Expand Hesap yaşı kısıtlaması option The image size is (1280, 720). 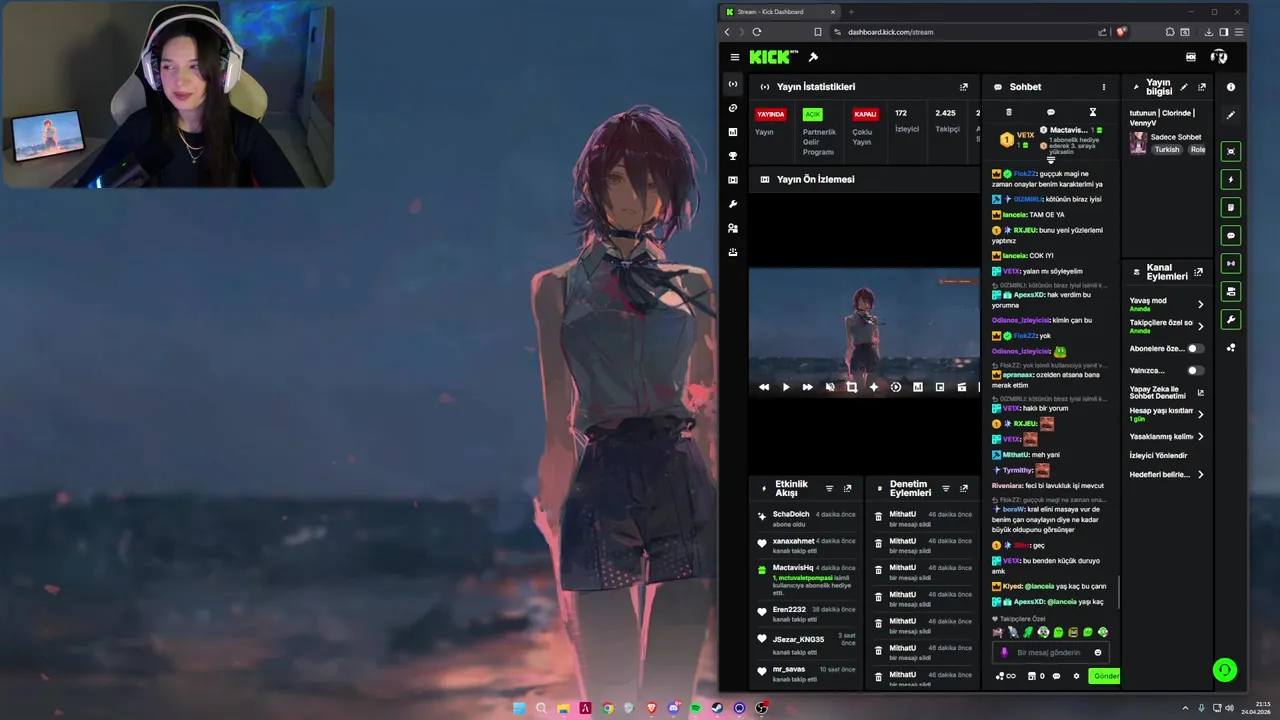[x=1201, y=414]
